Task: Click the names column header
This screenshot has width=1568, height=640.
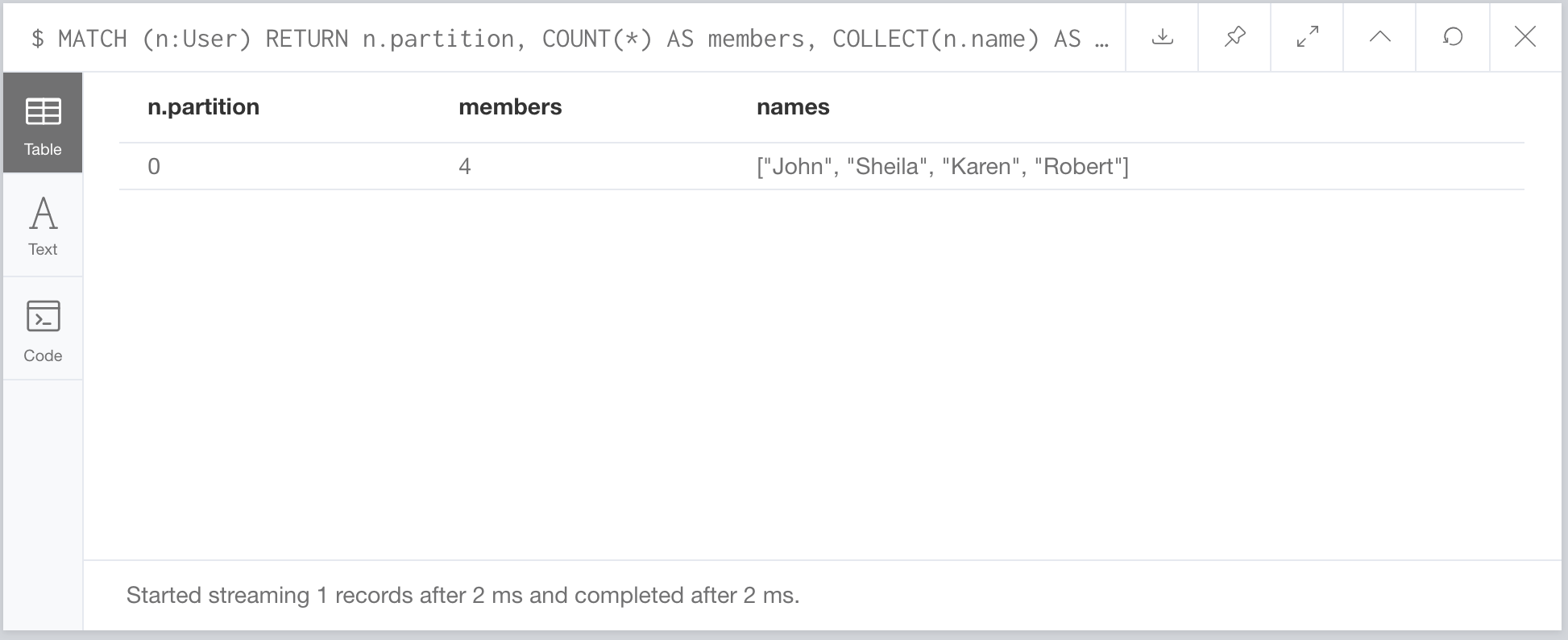Action: 793,107
